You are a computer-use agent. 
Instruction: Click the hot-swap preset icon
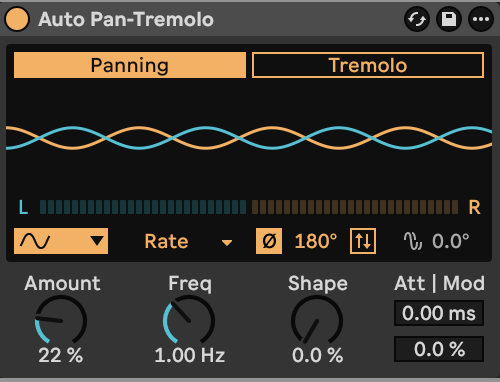click(417, 19)
